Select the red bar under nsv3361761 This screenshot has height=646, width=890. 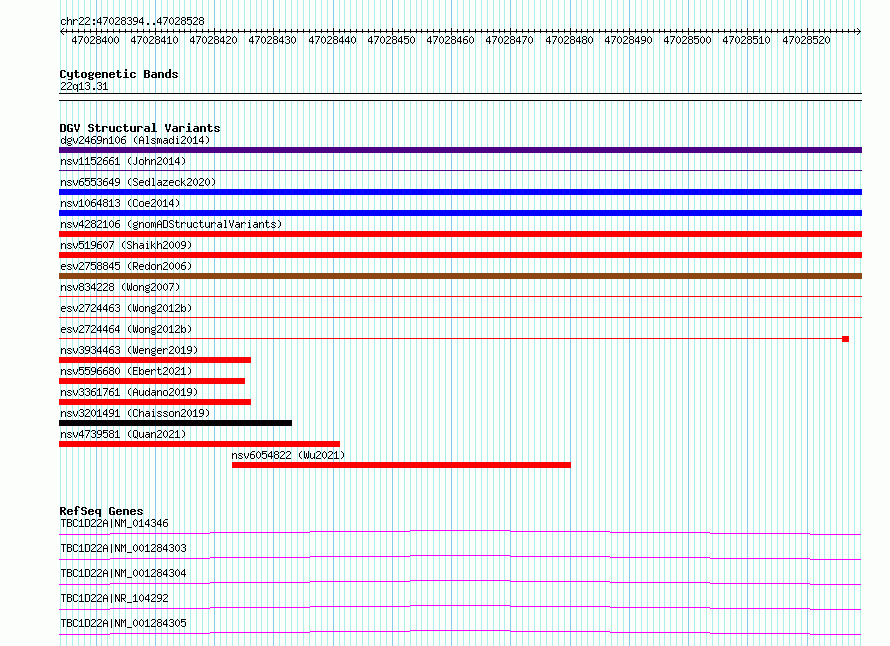[155, 402]
